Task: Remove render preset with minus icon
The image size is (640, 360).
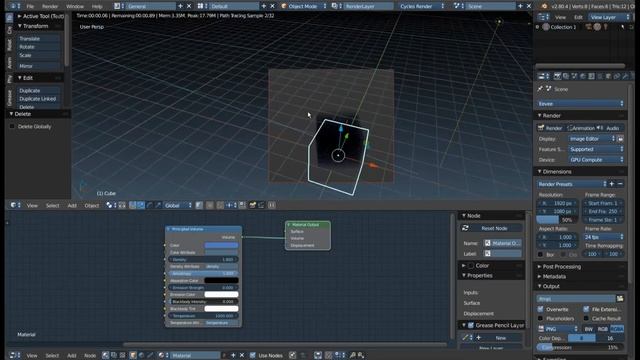Action: (620, 184)
